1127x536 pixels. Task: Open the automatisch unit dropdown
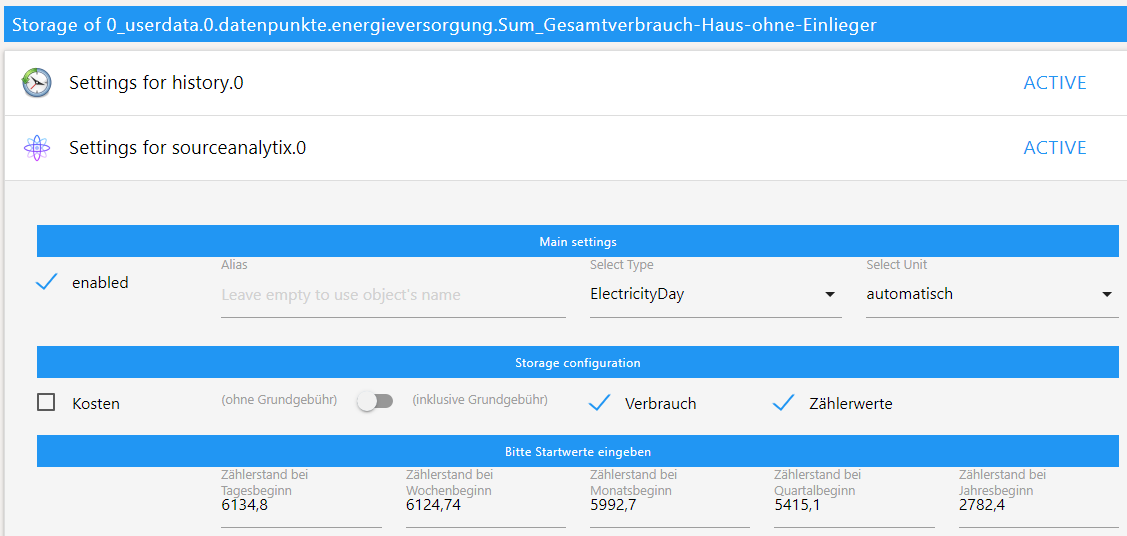point(992,295)
